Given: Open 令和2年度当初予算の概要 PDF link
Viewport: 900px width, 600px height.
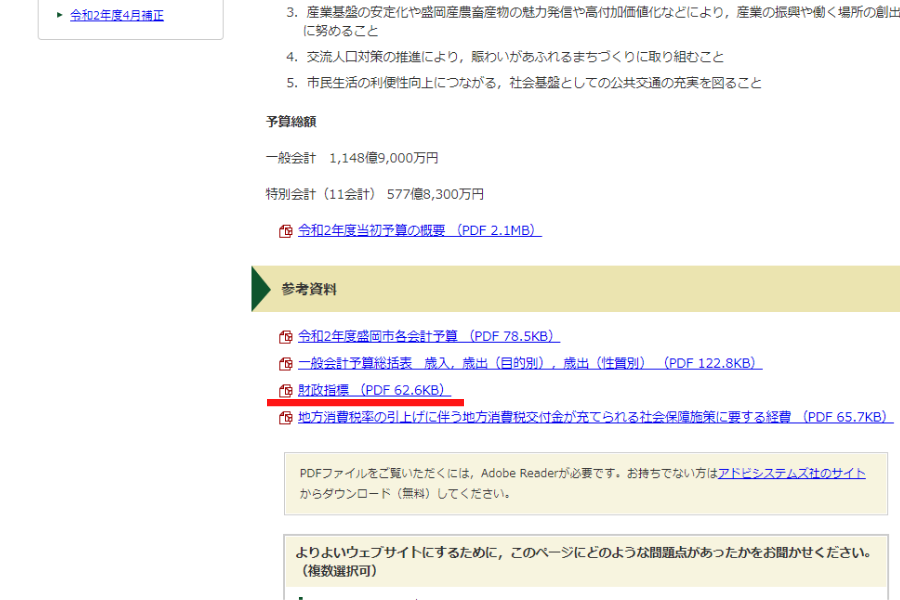Looking at the screenshot, I should point(419,231).
